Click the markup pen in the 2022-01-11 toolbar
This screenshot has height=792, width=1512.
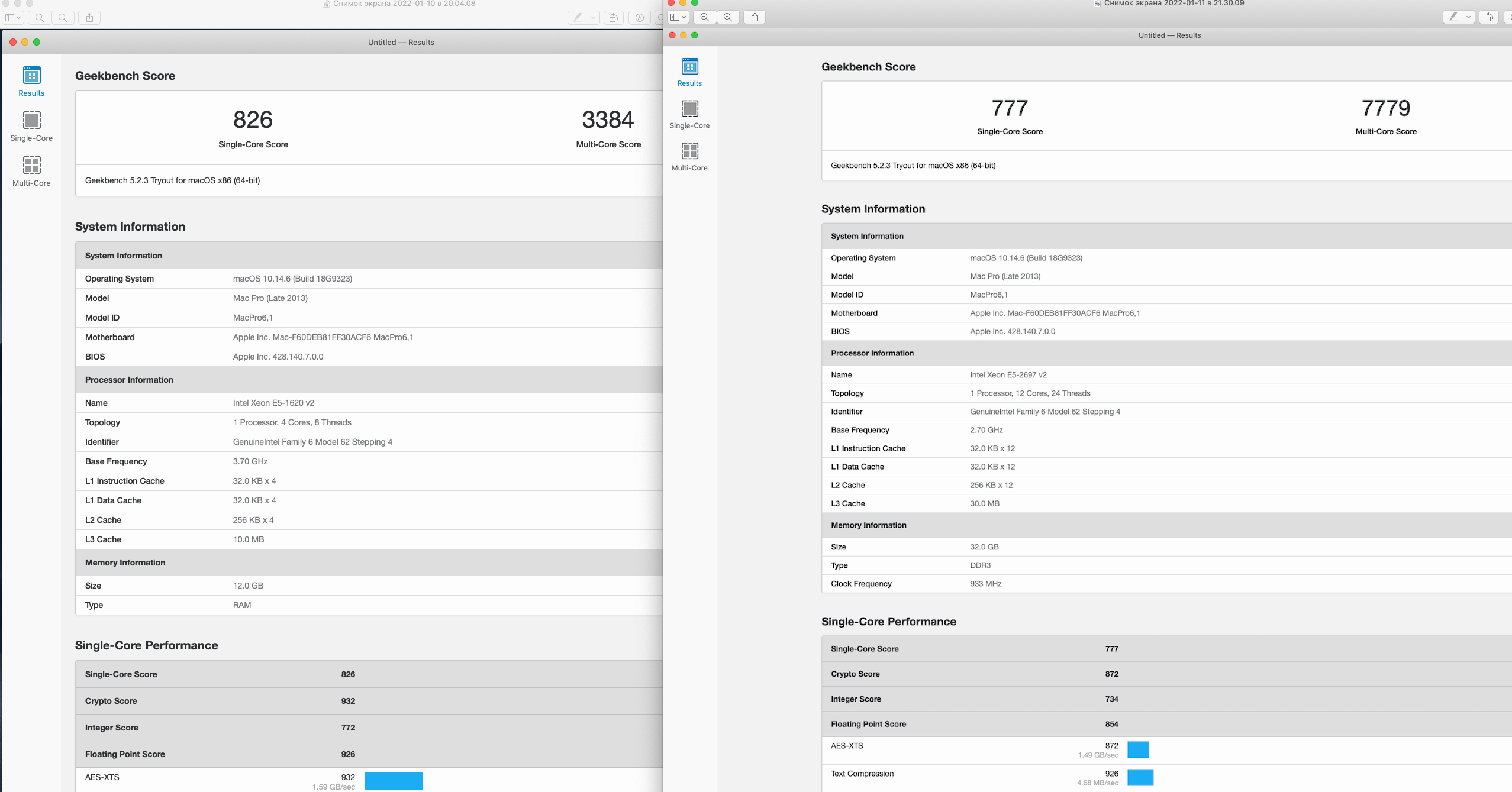(x=1453, y=17)
